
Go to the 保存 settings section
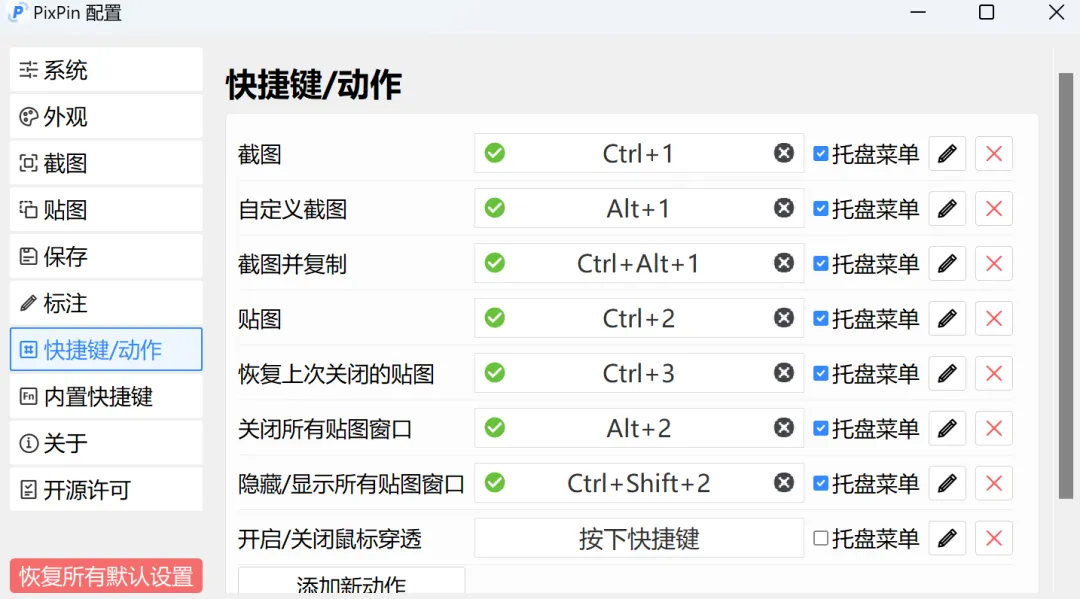click(x=106, y=257)
